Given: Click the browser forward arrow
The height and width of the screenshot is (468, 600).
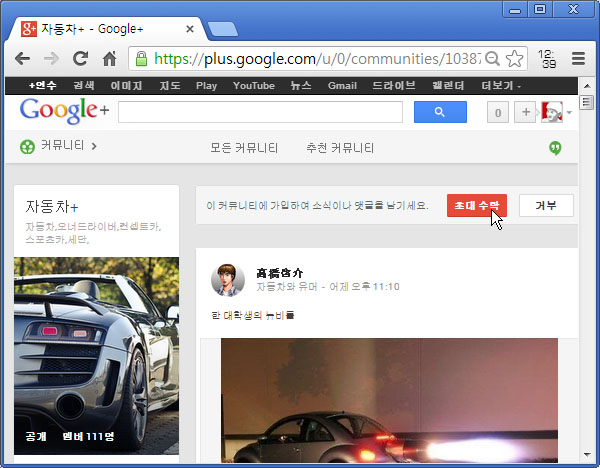Looking at the screenshot, I should point(51,59).
